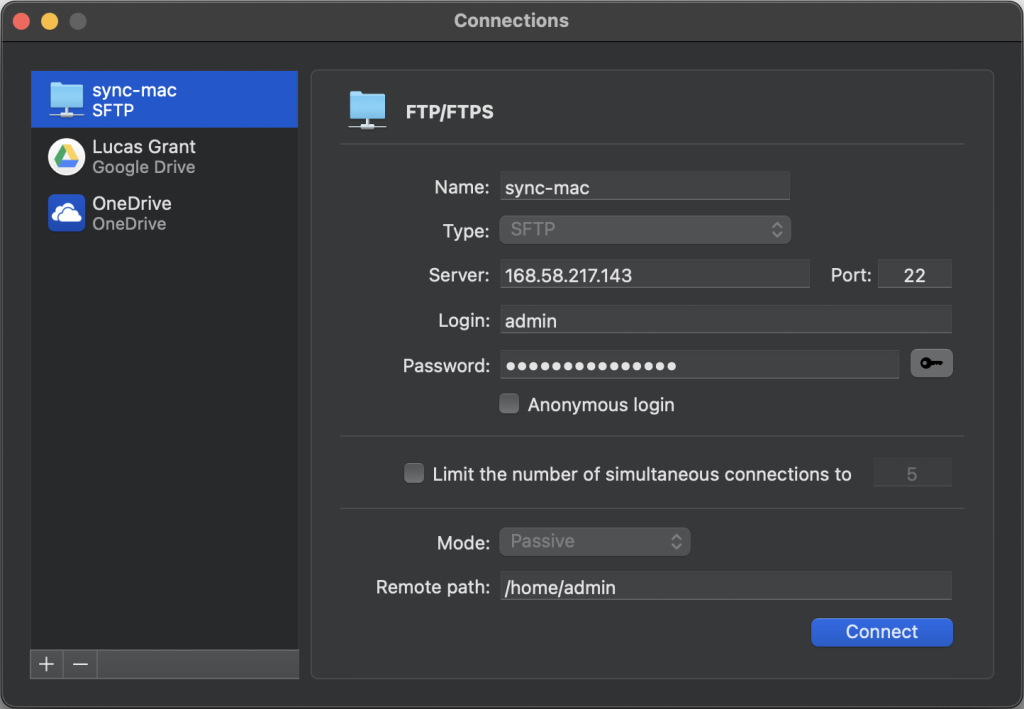Open the Type dropdown showing SFTP
This screenshot has height=709, width=1024.
pos(645,229)
